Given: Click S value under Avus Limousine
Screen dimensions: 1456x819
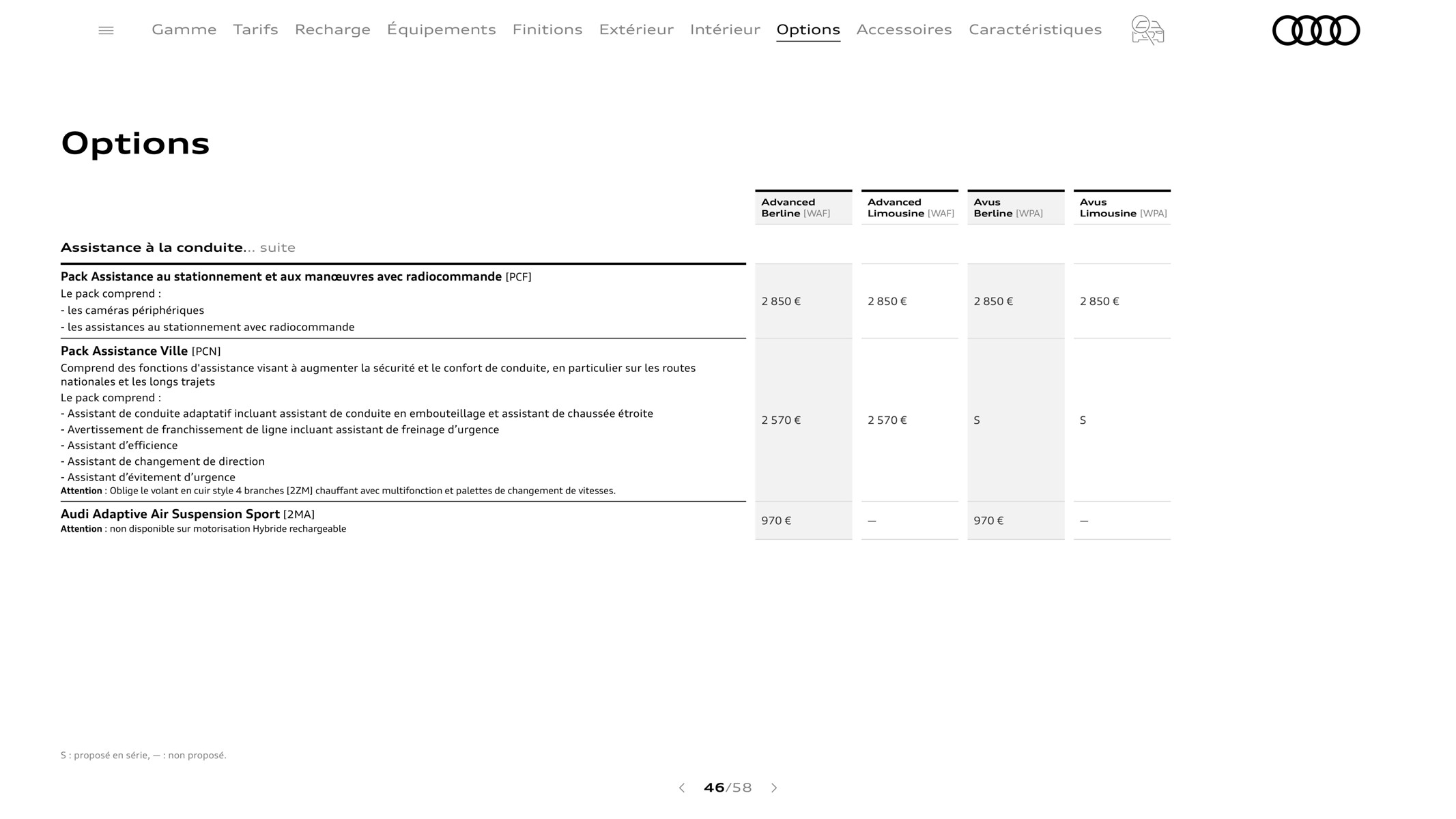Looking at the screenshot, I should tap(1083, 420).
